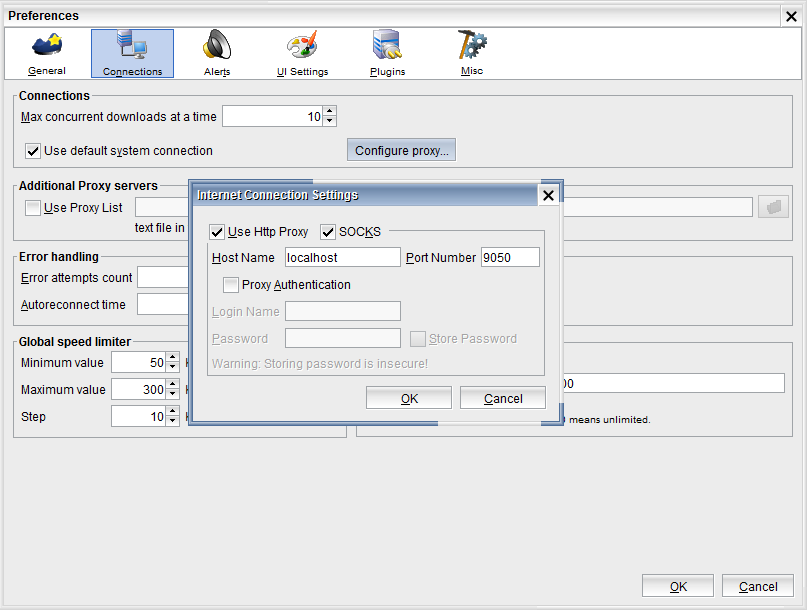The width and height of the screenshot is (807, 610).
Task: Decrease Minimum value speed limiter
Action: click(x=172, y=368)
